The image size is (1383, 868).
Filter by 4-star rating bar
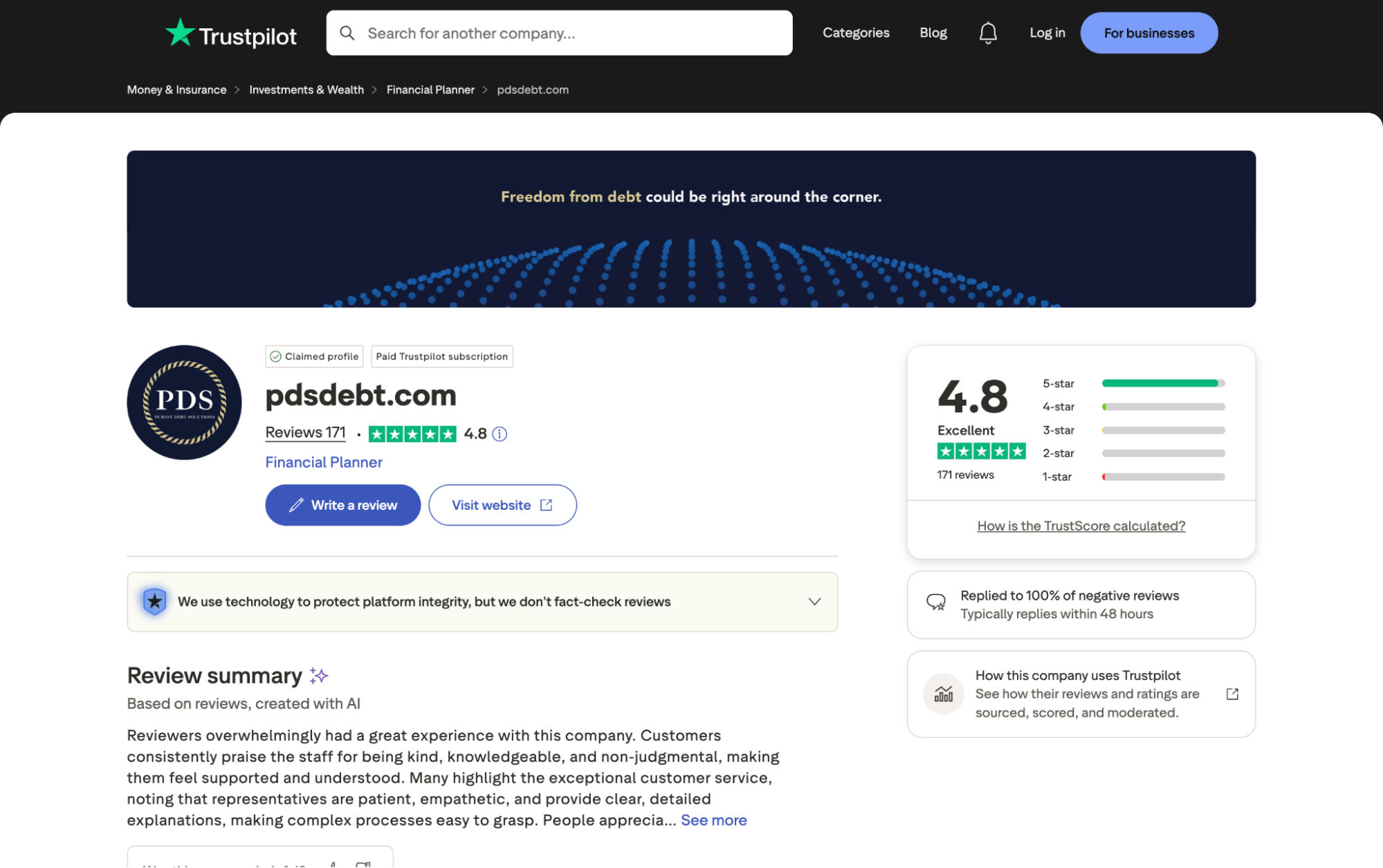click(x=1134, y=407)
